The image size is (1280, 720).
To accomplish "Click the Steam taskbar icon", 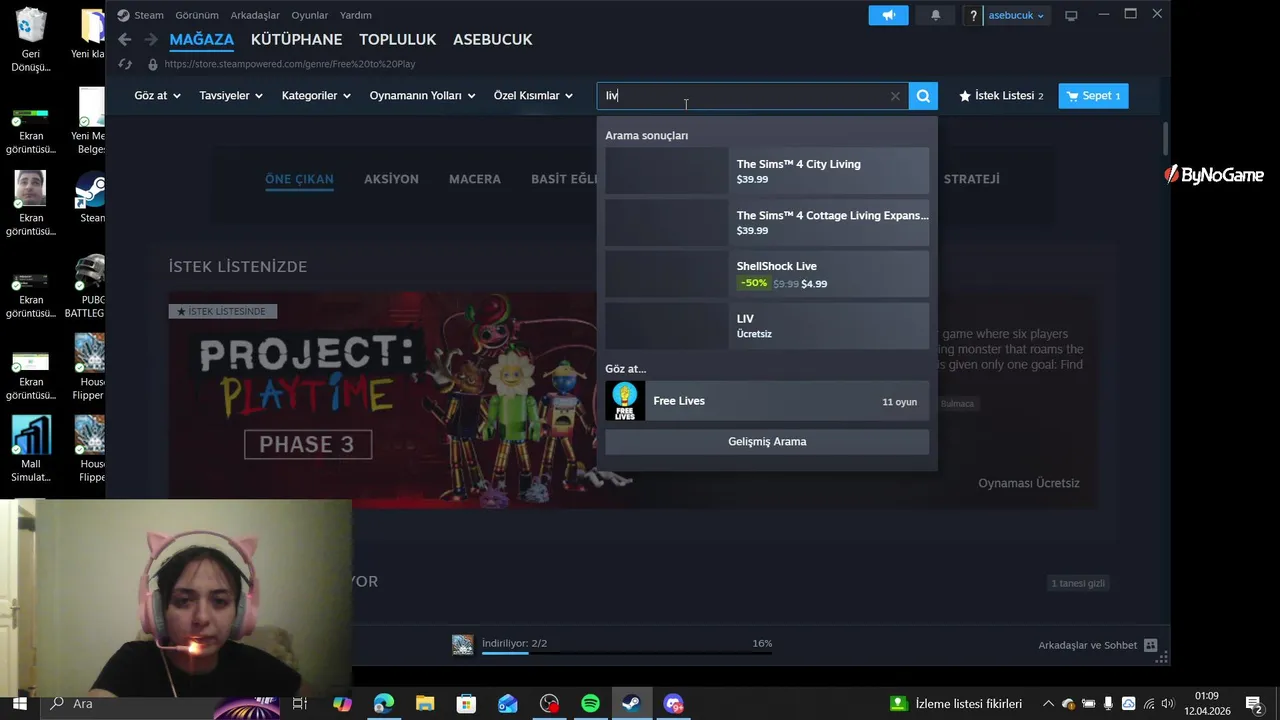I will [632, 704].
